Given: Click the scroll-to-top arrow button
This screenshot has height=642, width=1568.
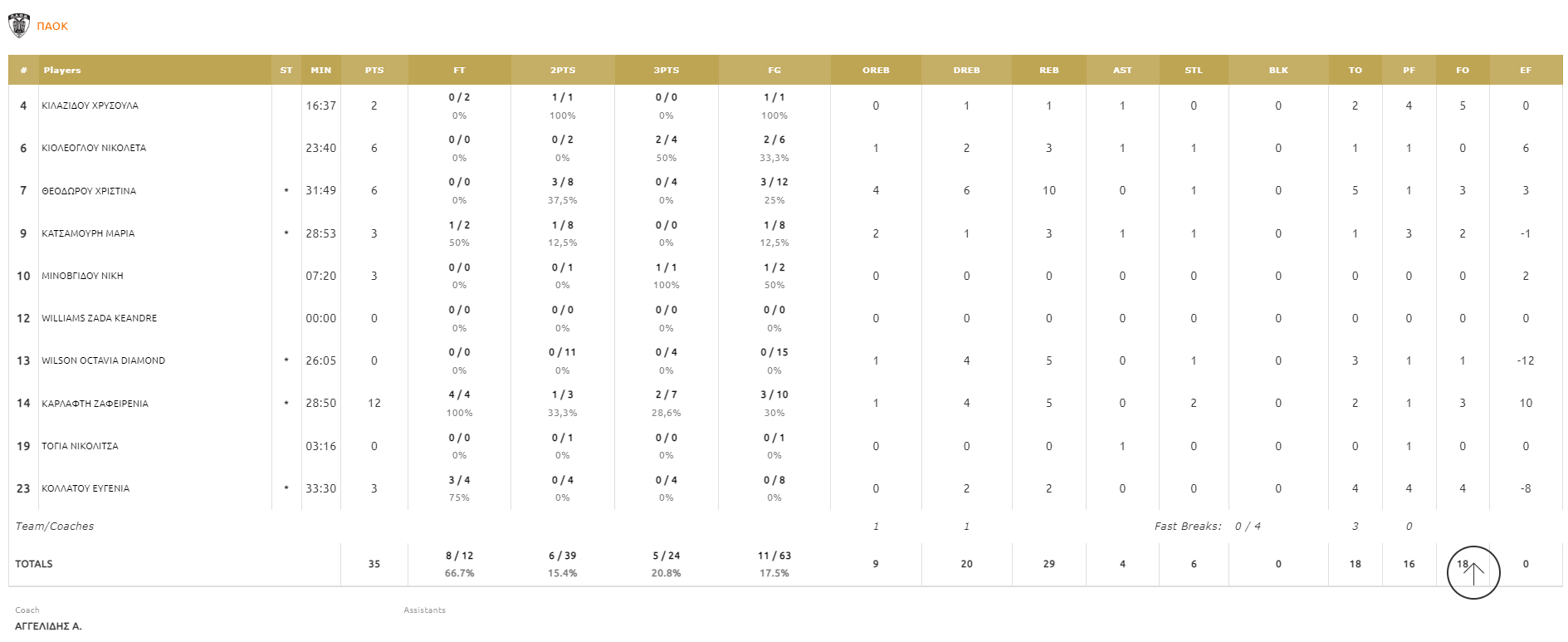Looking at the screenshot, I should coord(1473,572).
